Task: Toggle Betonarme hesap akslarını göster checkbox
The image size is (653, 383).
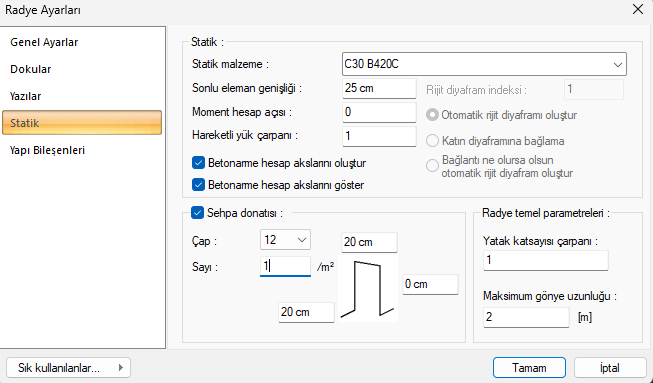Action: (198, 185)
